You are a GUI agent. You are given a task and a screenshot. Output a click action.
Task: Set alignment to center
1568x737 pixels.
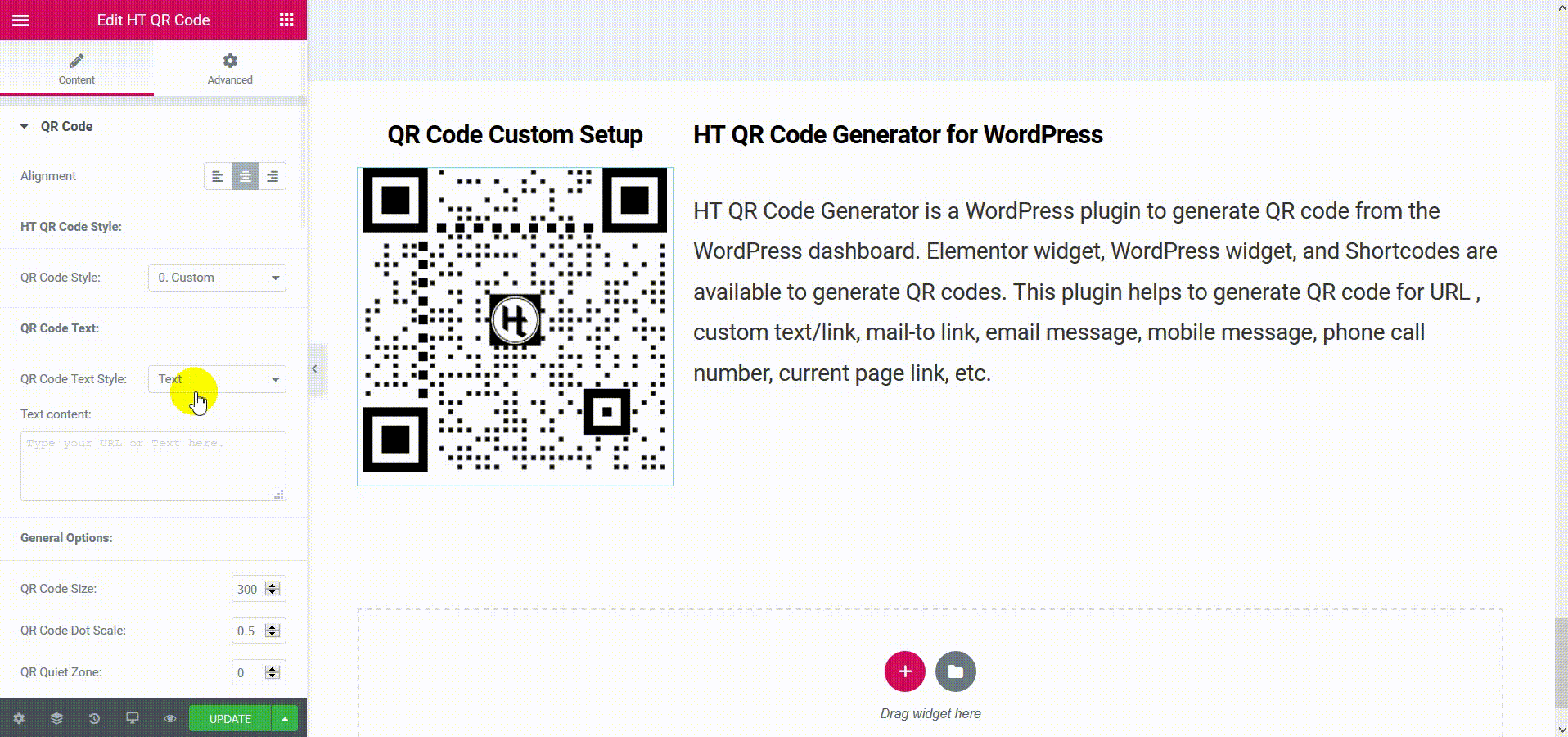pos(245,176)
